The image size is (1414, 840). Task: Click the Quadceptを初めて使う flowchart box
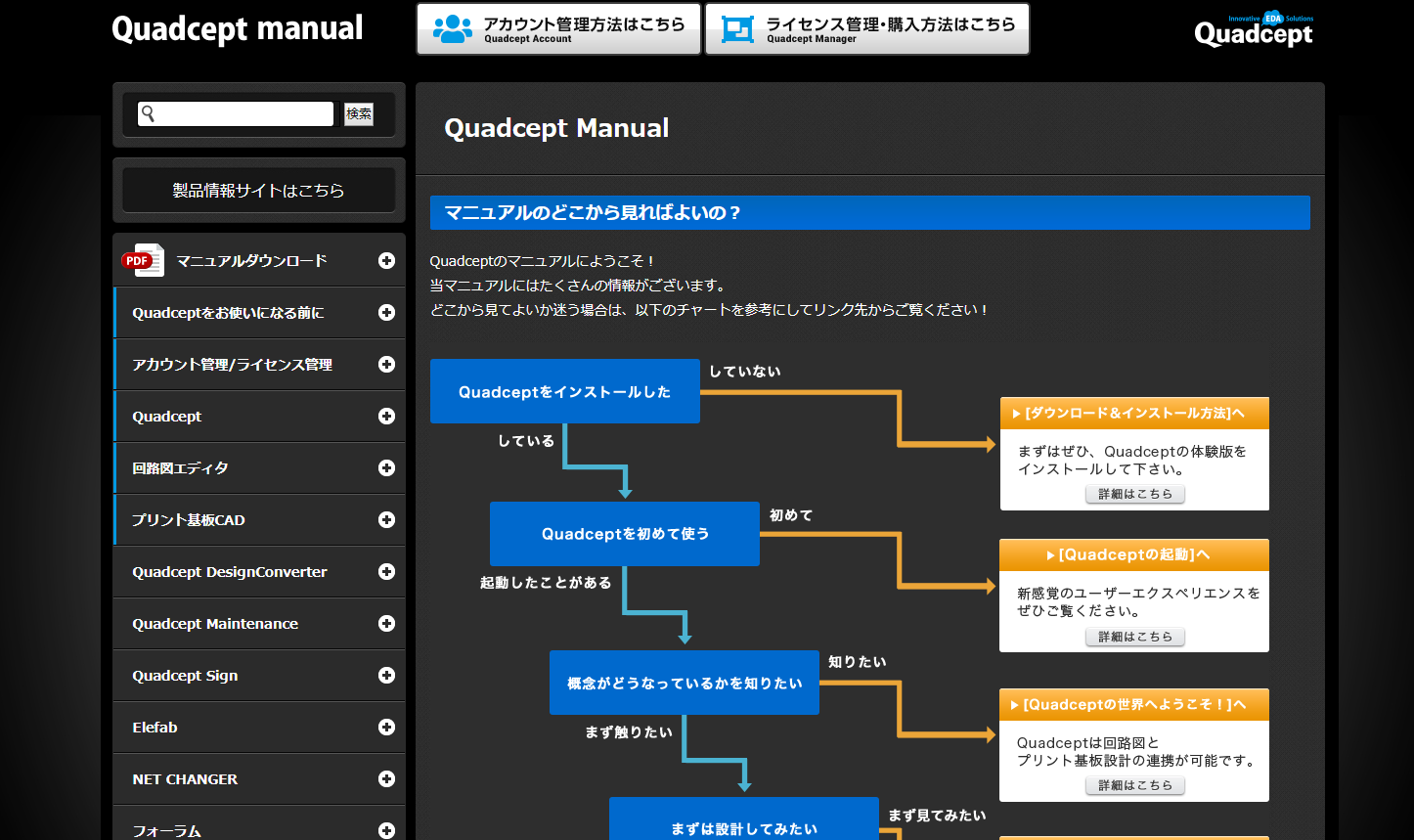click(x=624, y=534)
